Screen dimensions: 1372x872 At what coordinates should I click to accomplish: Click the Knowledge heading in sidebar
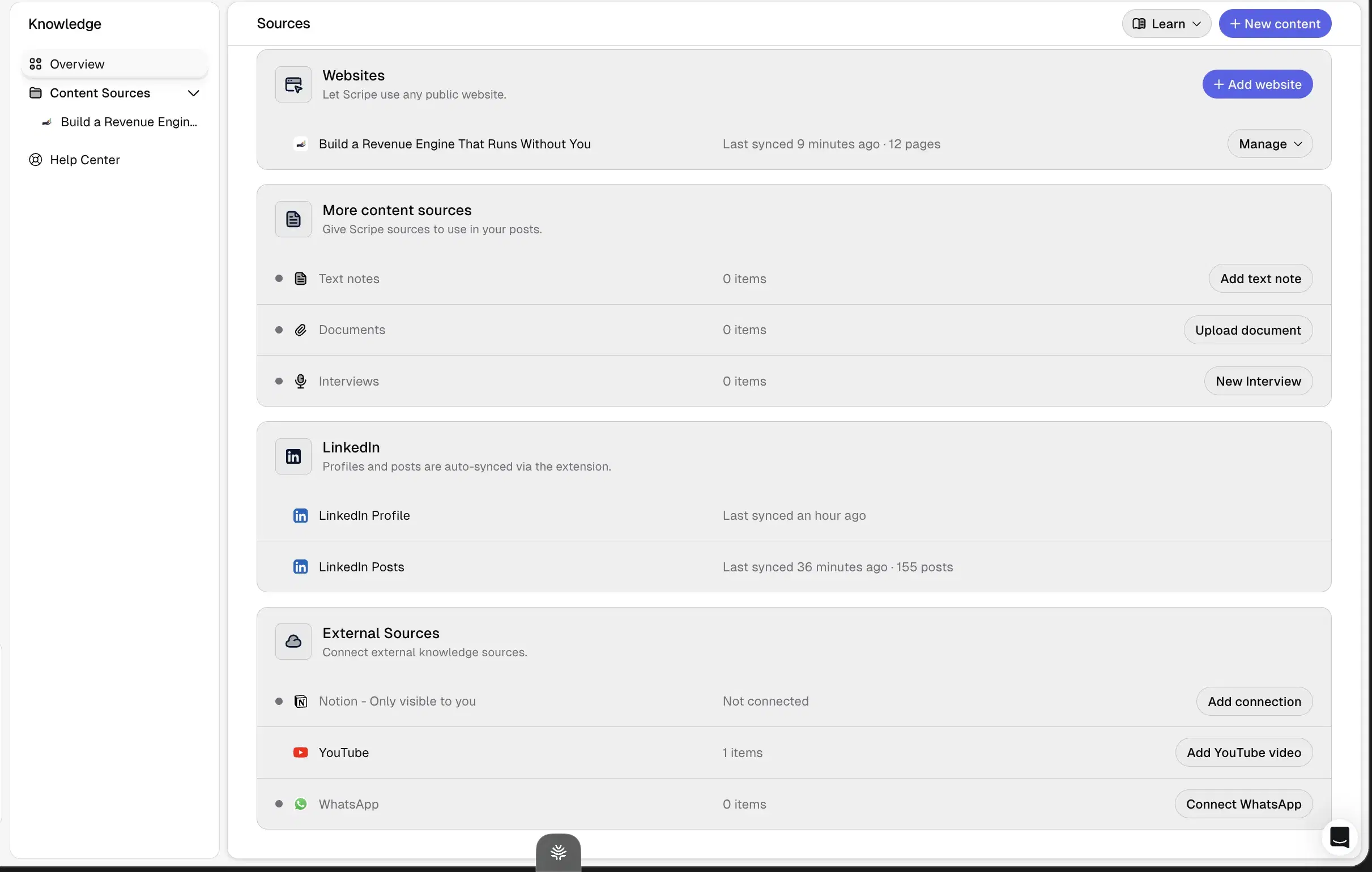pos(65,24)
